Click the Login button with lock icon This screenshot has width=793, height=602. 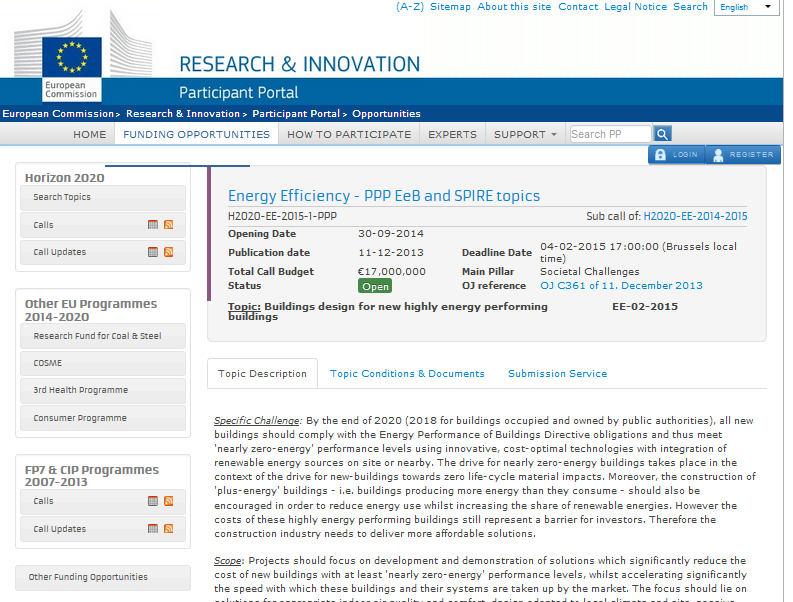[x=677, y=155]
